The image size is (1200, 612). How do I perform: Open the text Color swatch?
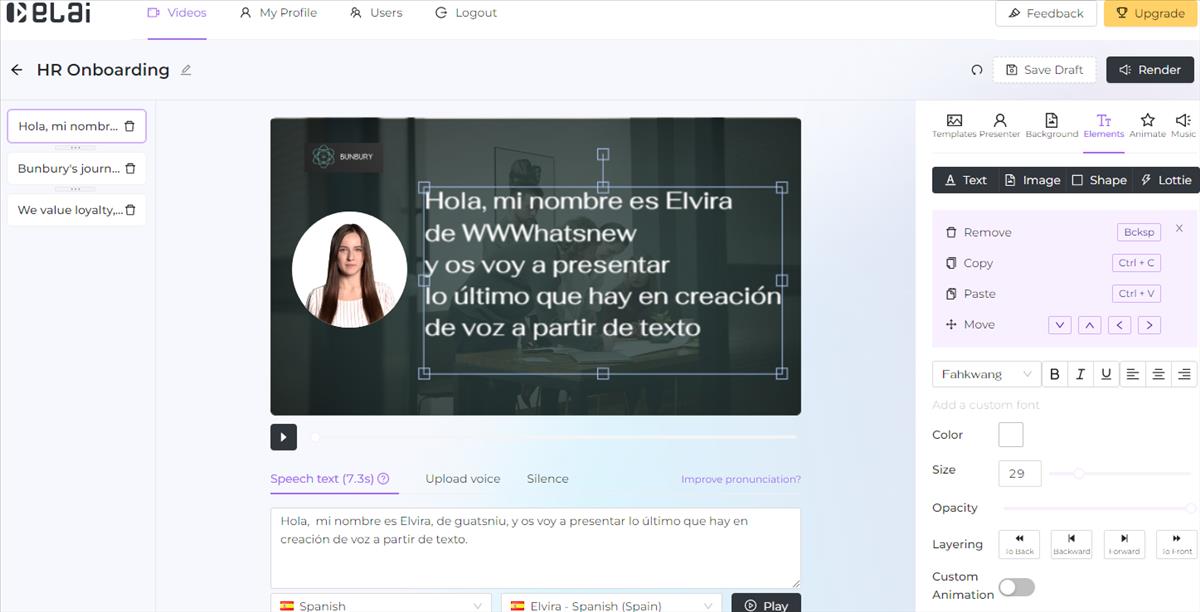[1010, 435]
